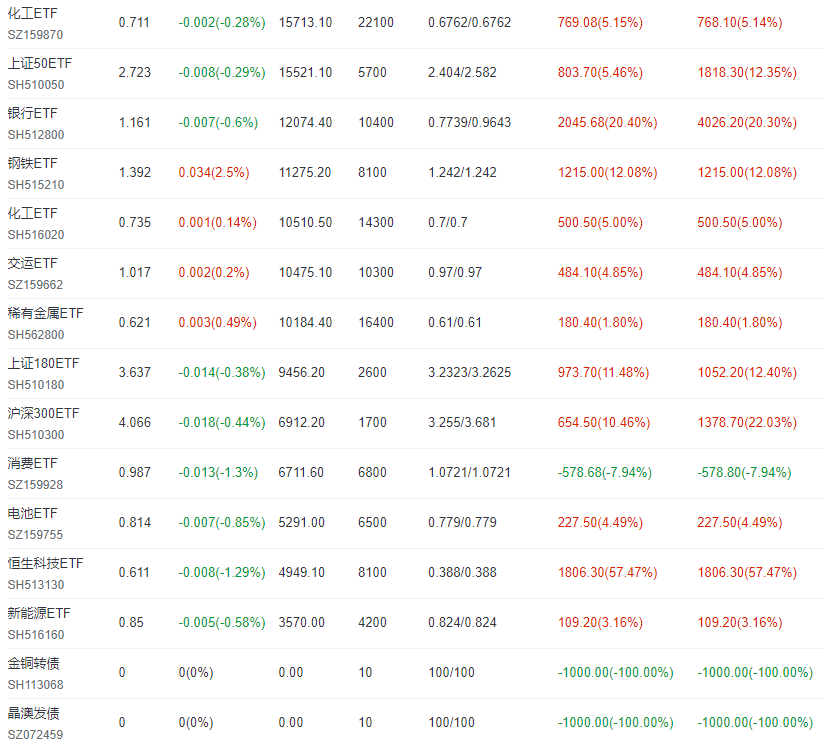Click code SH113068
This screenshot has width=824, height=747.
point(35,684)
